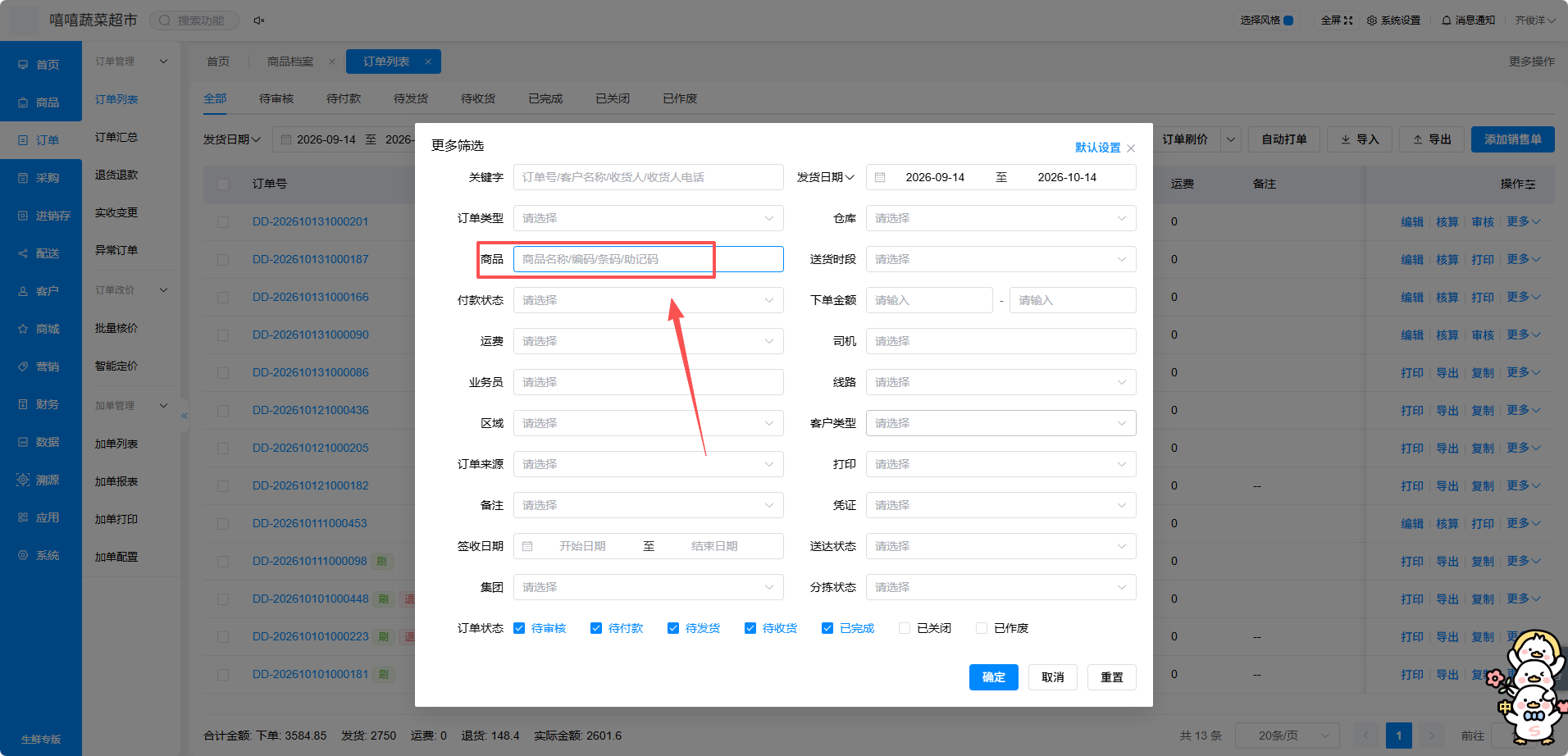Check the 已关闭 order status checkbox
Screen dimensions: 1568x756
905,628
